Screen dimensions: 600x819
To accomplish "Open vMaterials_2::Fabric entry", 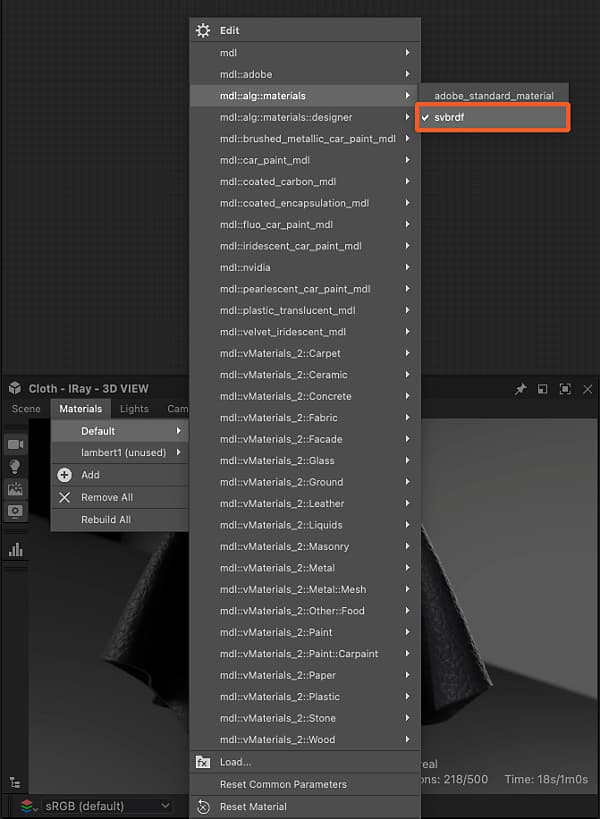I will 305,417.
